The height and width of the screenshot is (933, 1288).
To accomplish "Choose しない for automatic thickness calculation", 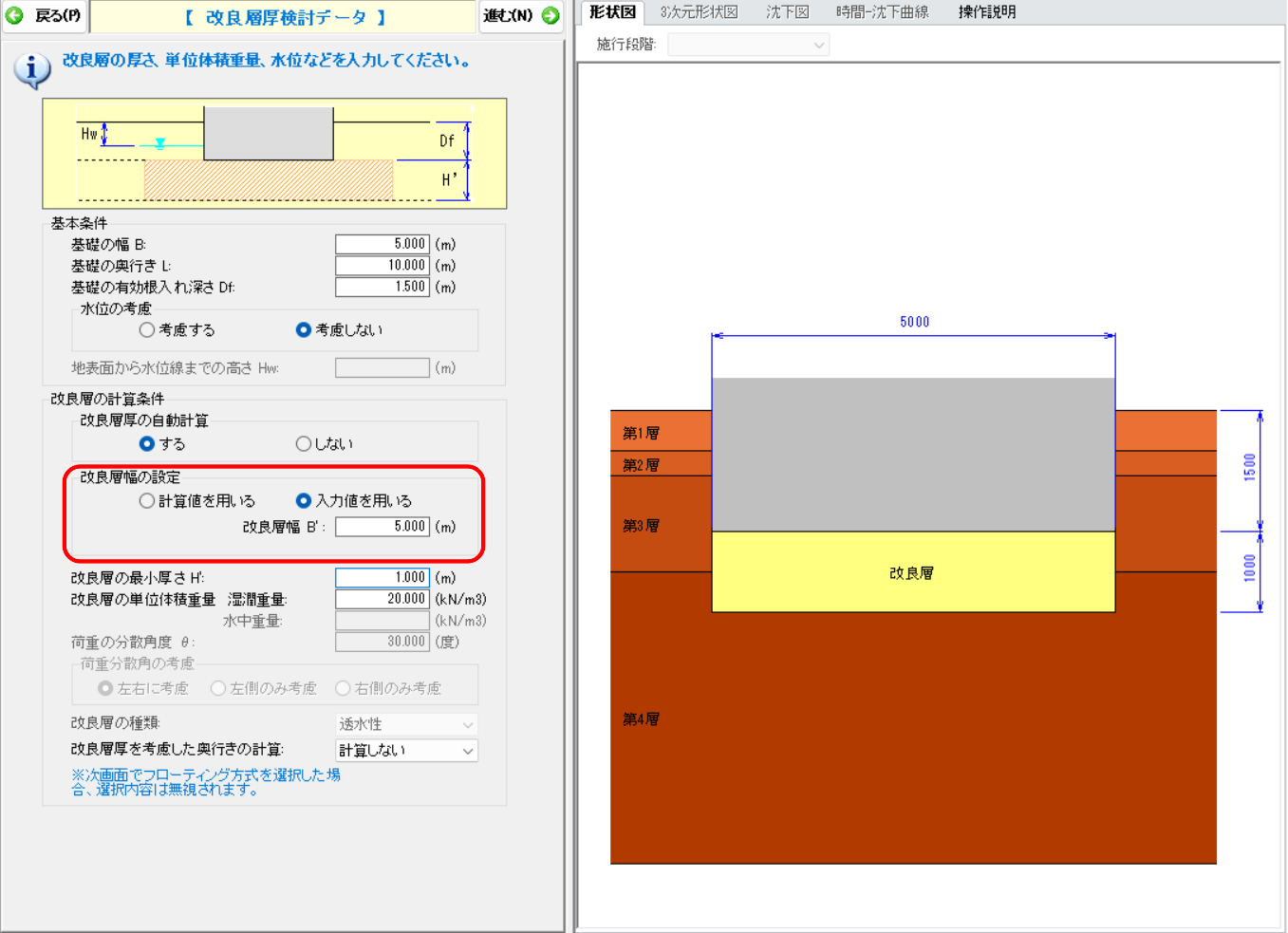I will pyautogui.click(x=304, y=444).
